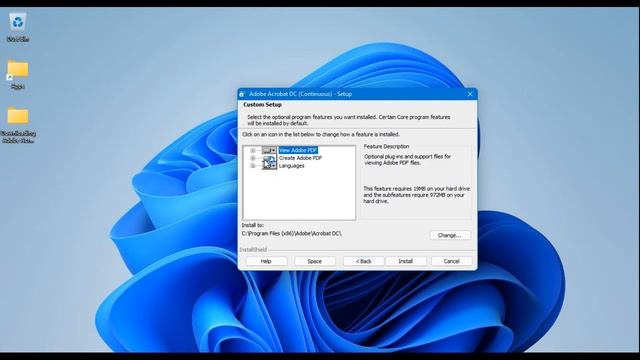Close the Adobe Acrobat DC Setup dialog
Viewport: 640px width, 360px height.
click(x=470, y=94)
